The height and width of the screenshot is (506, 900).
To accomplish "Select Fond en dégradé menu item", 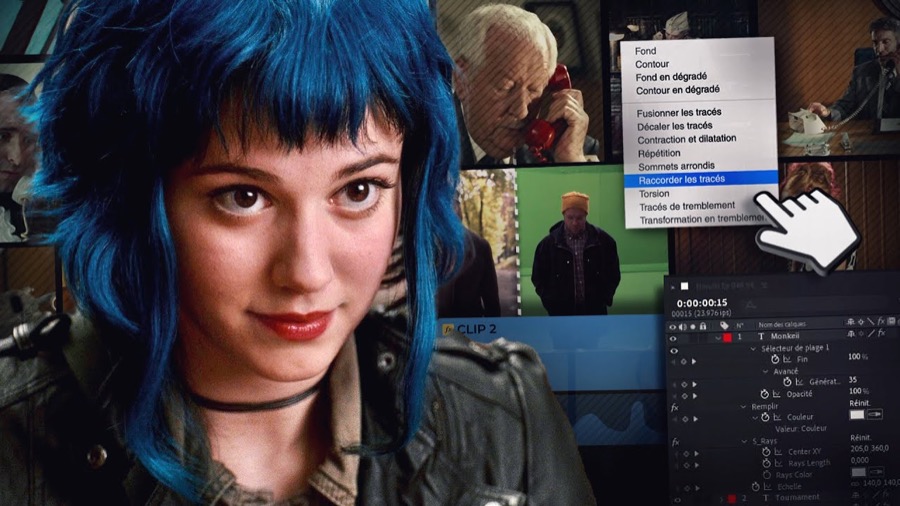I will tap(671, 77).
